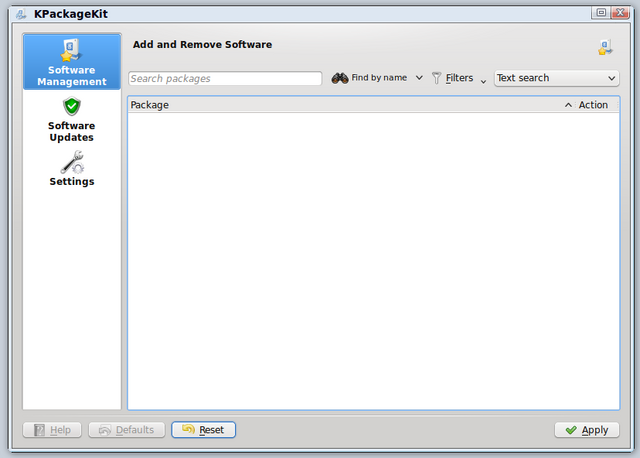
Task: Click the software package icon beside the header
Action: point(606,47)
